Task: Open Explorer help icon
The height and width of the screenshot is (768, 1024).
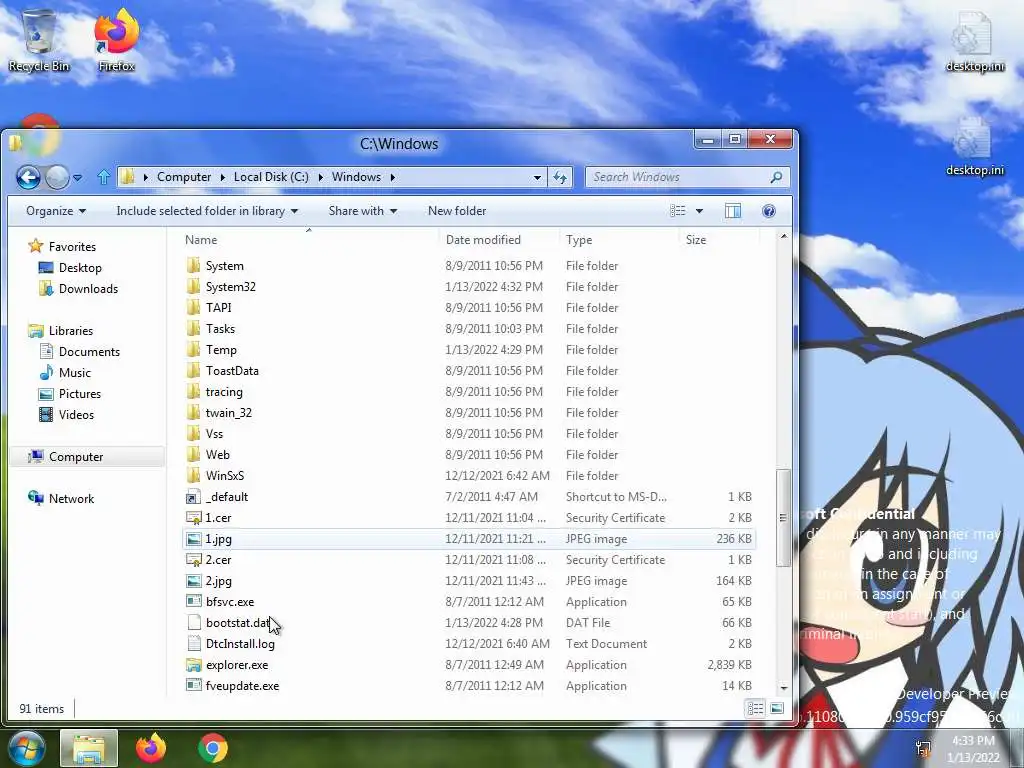Action: click(769, 211)
